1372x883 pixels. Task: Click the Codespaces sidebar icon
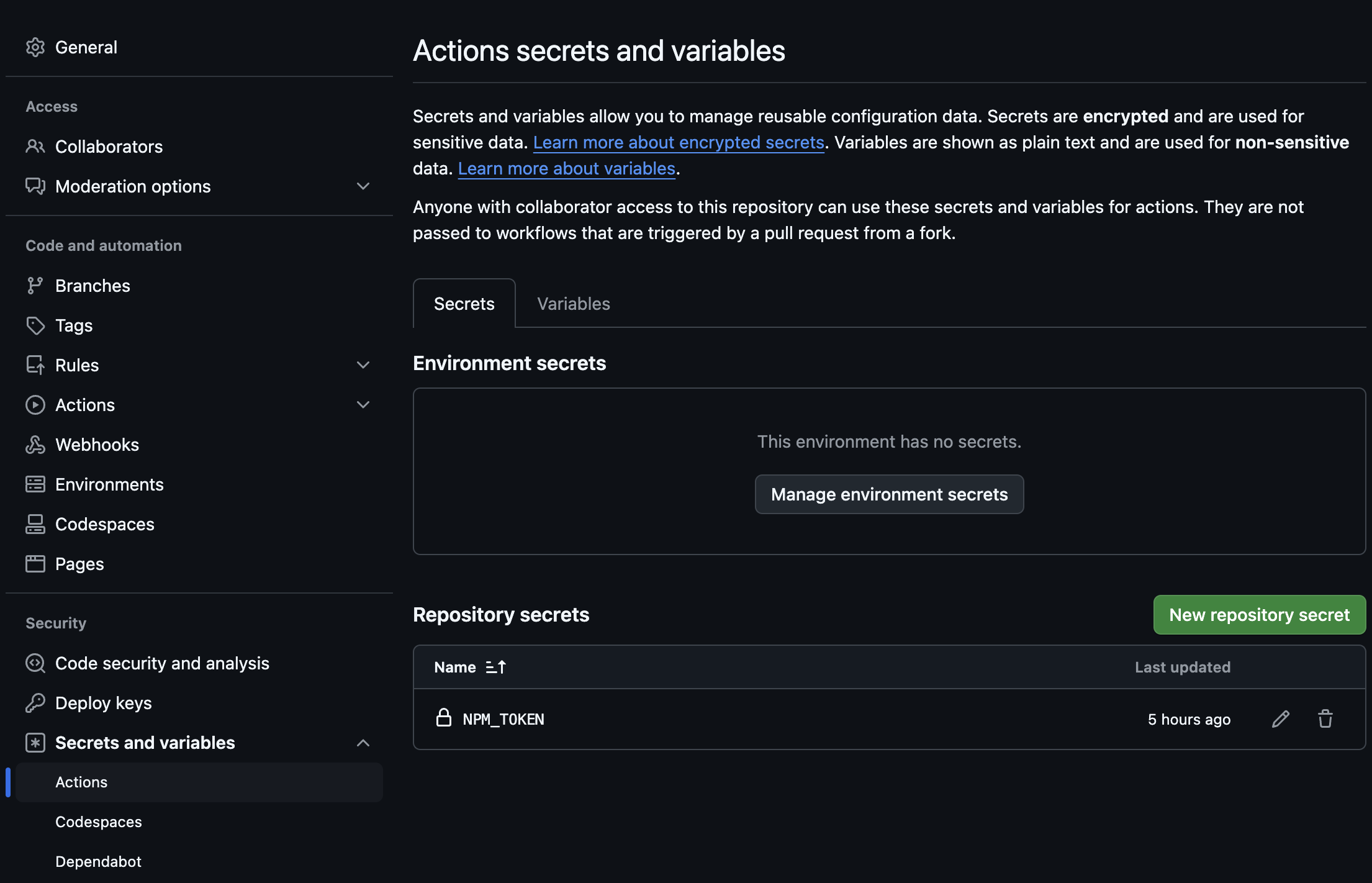(35, 524)
